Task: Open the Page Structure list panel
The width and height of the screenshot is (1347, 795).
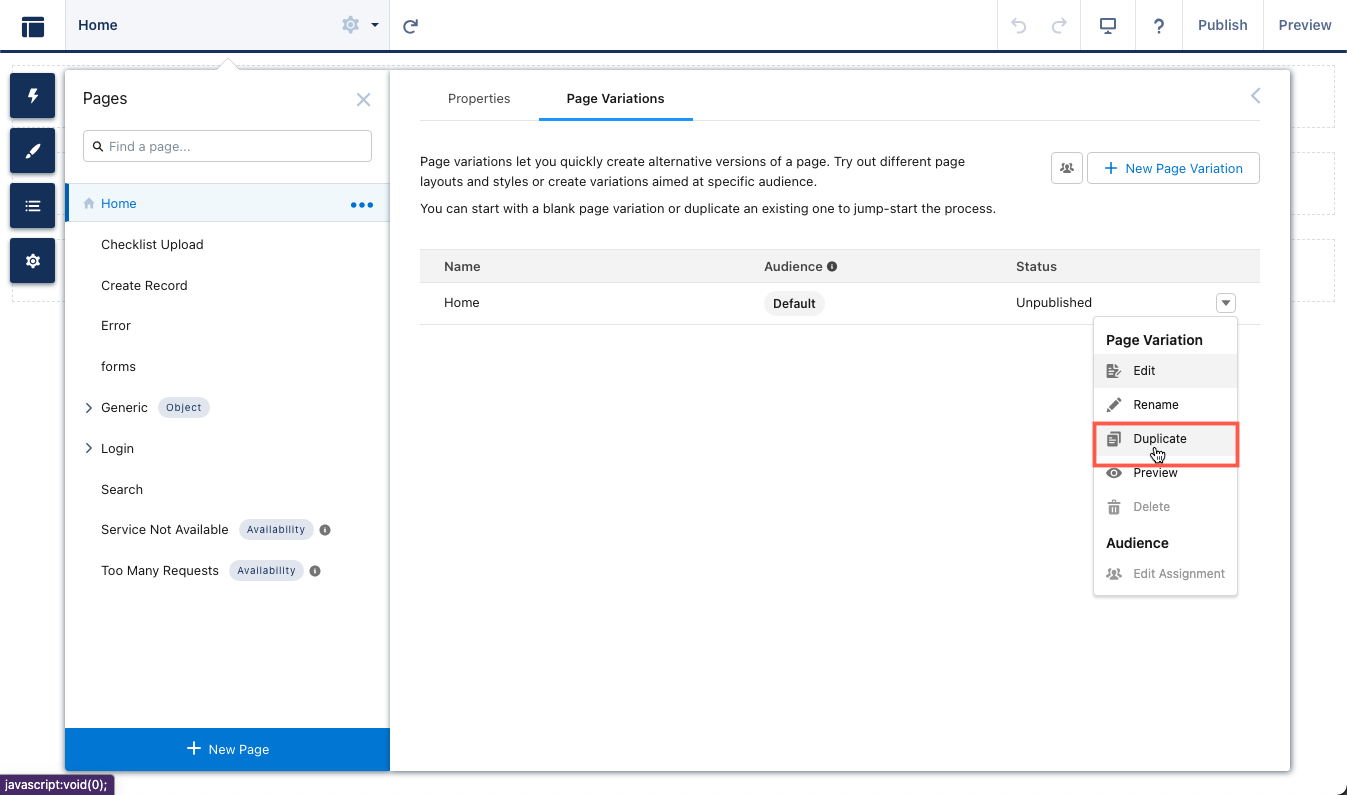Action: [x=33, y=206]
